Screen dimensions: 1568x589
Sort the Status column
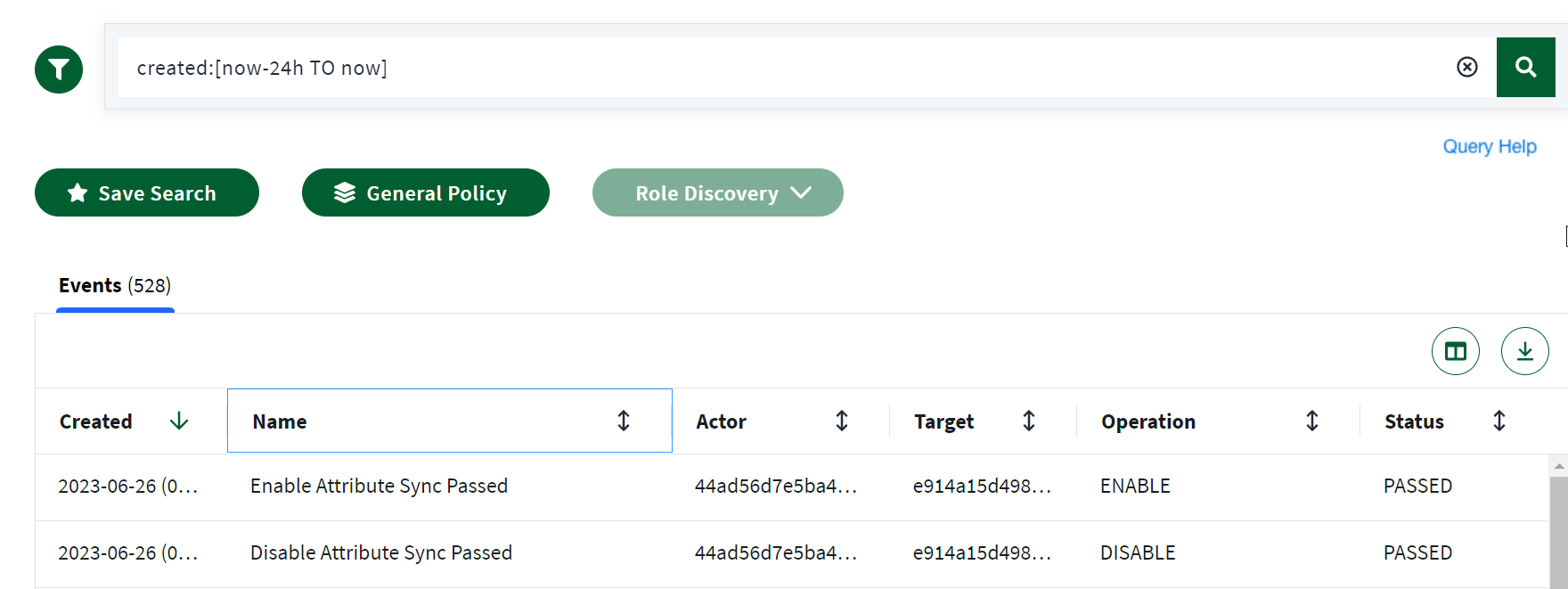[1499, 421]
